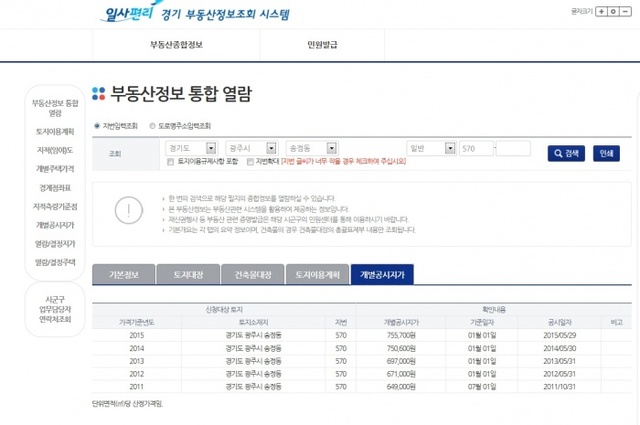
Task: Click the 697,000원 price cell
Action: (x=401, y=361)
